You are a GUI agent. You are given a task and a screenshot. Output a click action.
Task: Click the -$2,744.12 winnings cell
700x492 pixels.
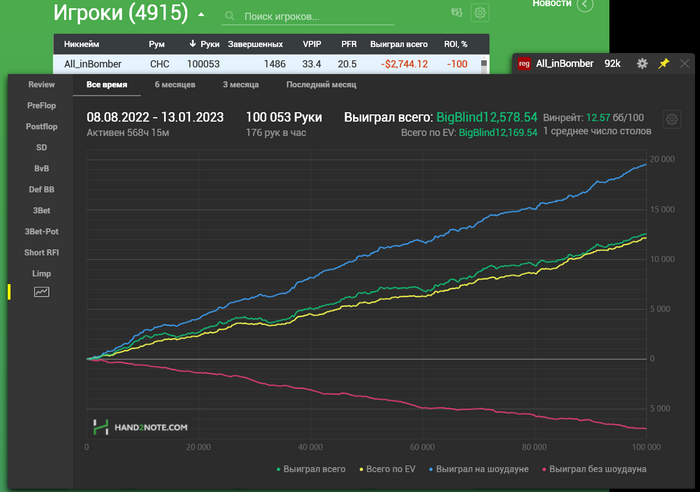[404, 64]
